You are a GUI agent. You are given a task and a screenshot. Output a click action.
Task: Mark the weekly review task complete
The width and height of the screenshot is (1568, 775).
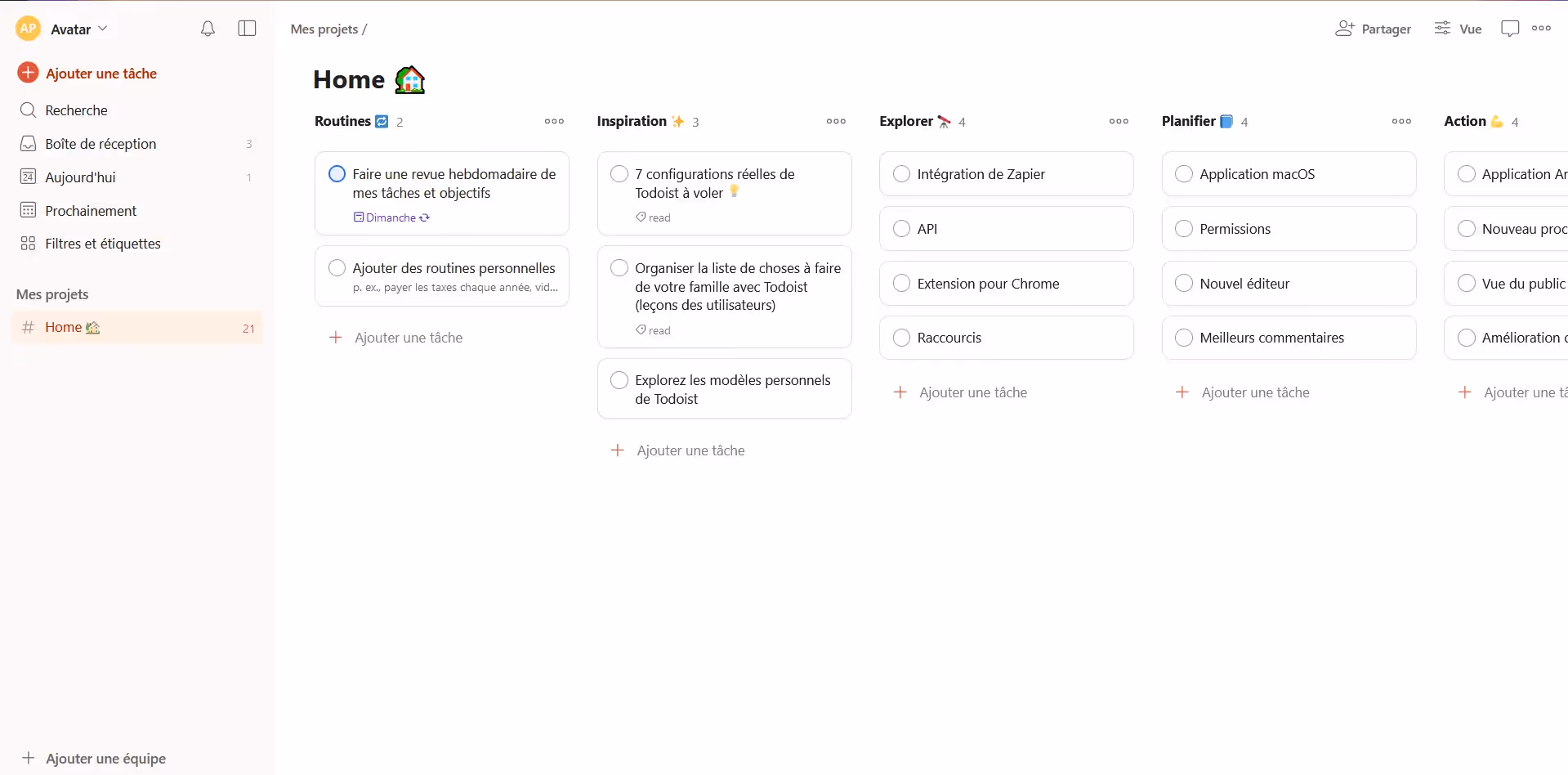(337, 174)
